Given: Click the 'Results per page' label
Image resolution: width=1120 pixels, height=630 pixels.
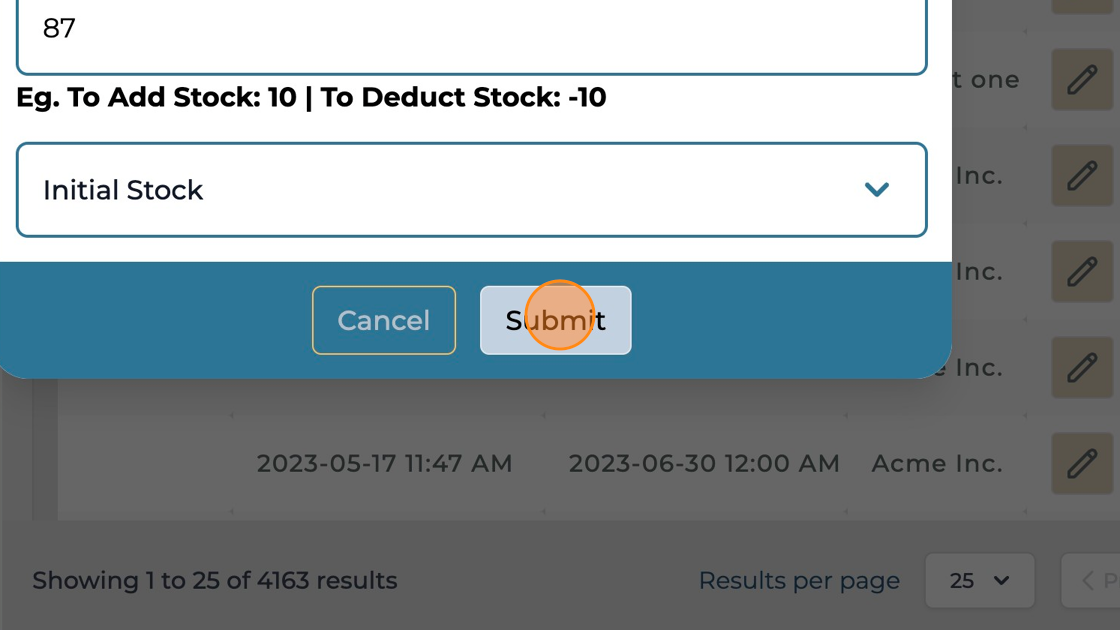Looking at the screenshot, I should click(798, 581).
